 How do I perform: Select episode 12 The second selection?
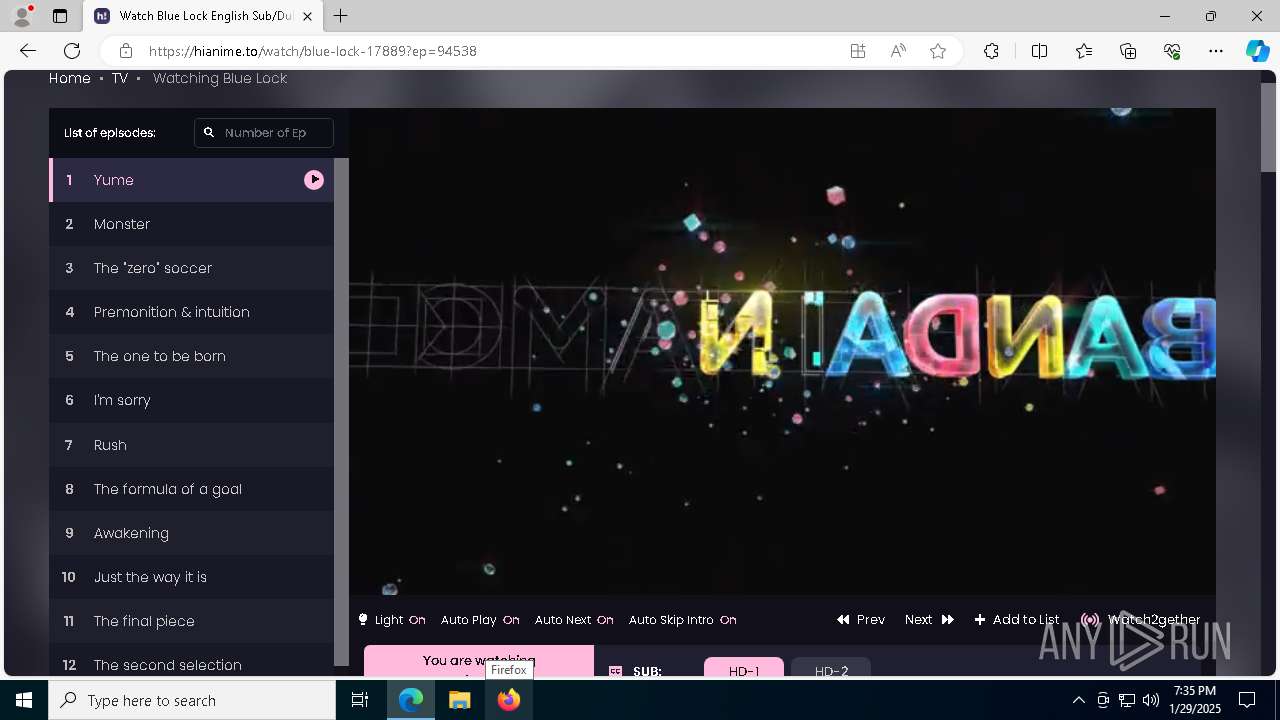[191, 661]
